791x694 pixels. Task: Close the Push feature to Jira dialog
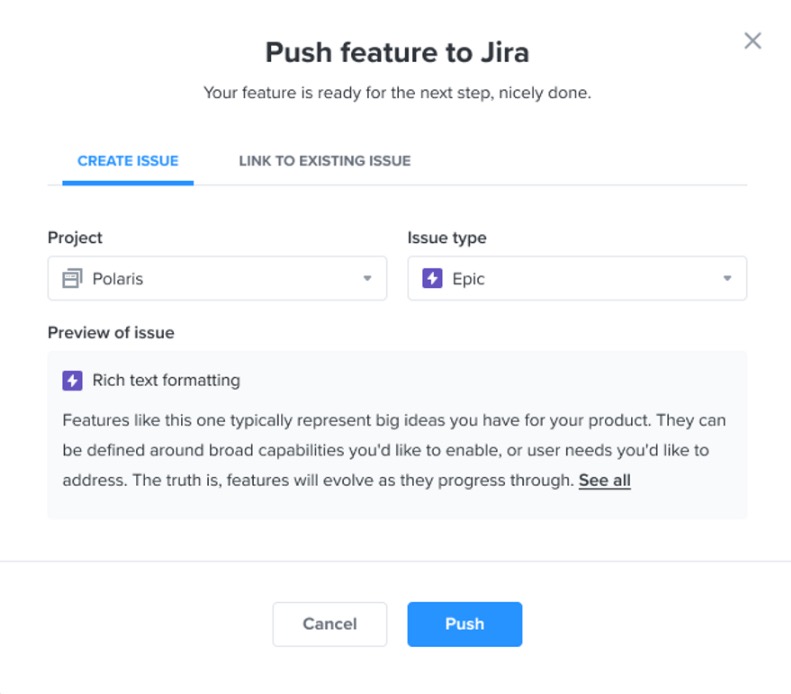pyautogui.click(x=753, y=41)
